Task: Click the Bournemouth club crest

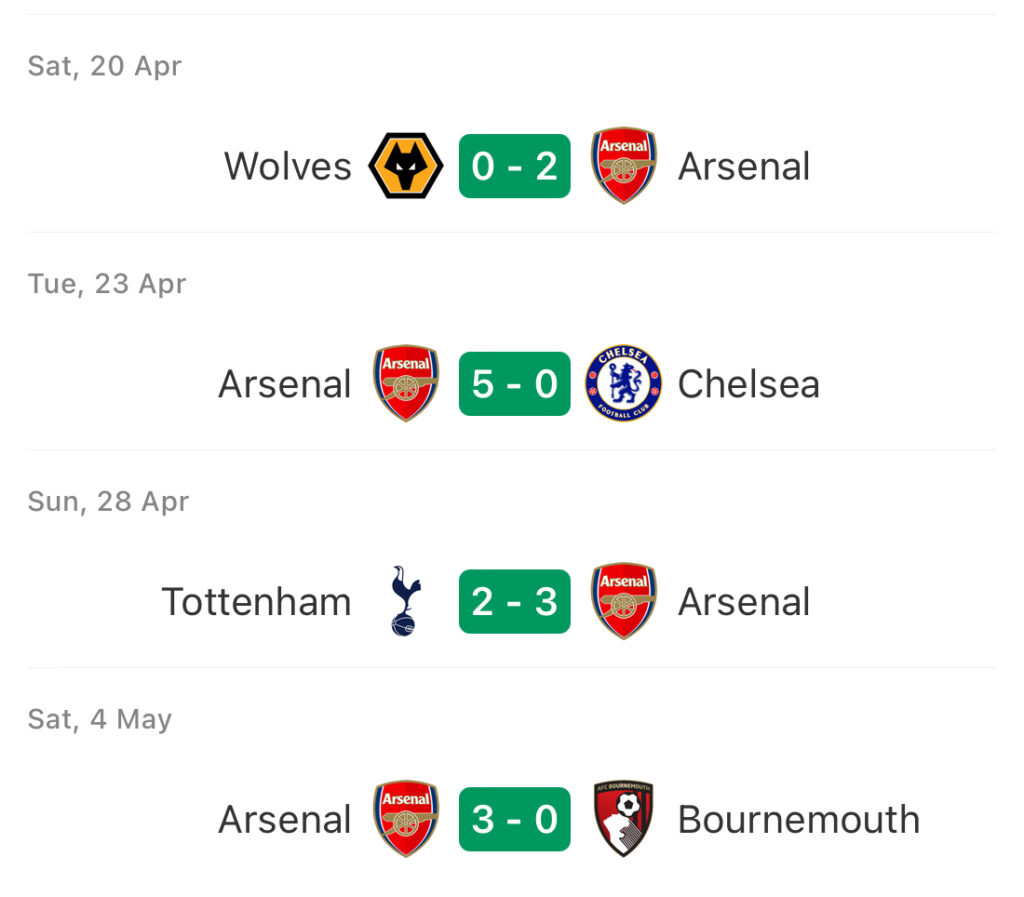Action: coord(623,819)
